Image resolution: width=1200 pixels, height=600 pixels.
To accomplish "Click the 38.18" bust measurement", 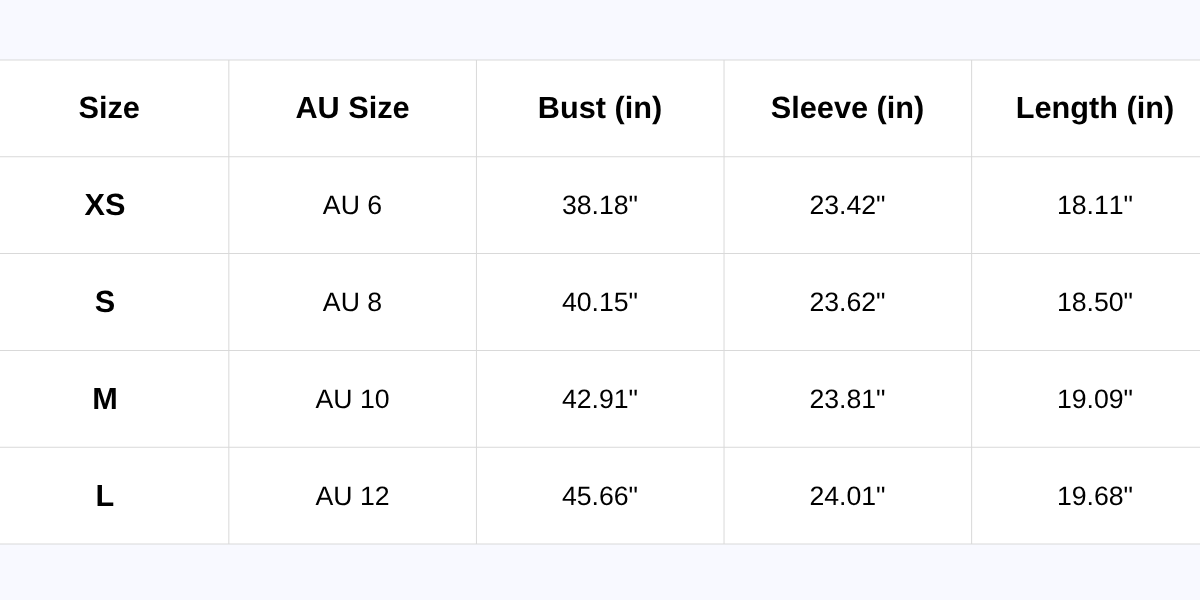I will click(x=600, y=205).
